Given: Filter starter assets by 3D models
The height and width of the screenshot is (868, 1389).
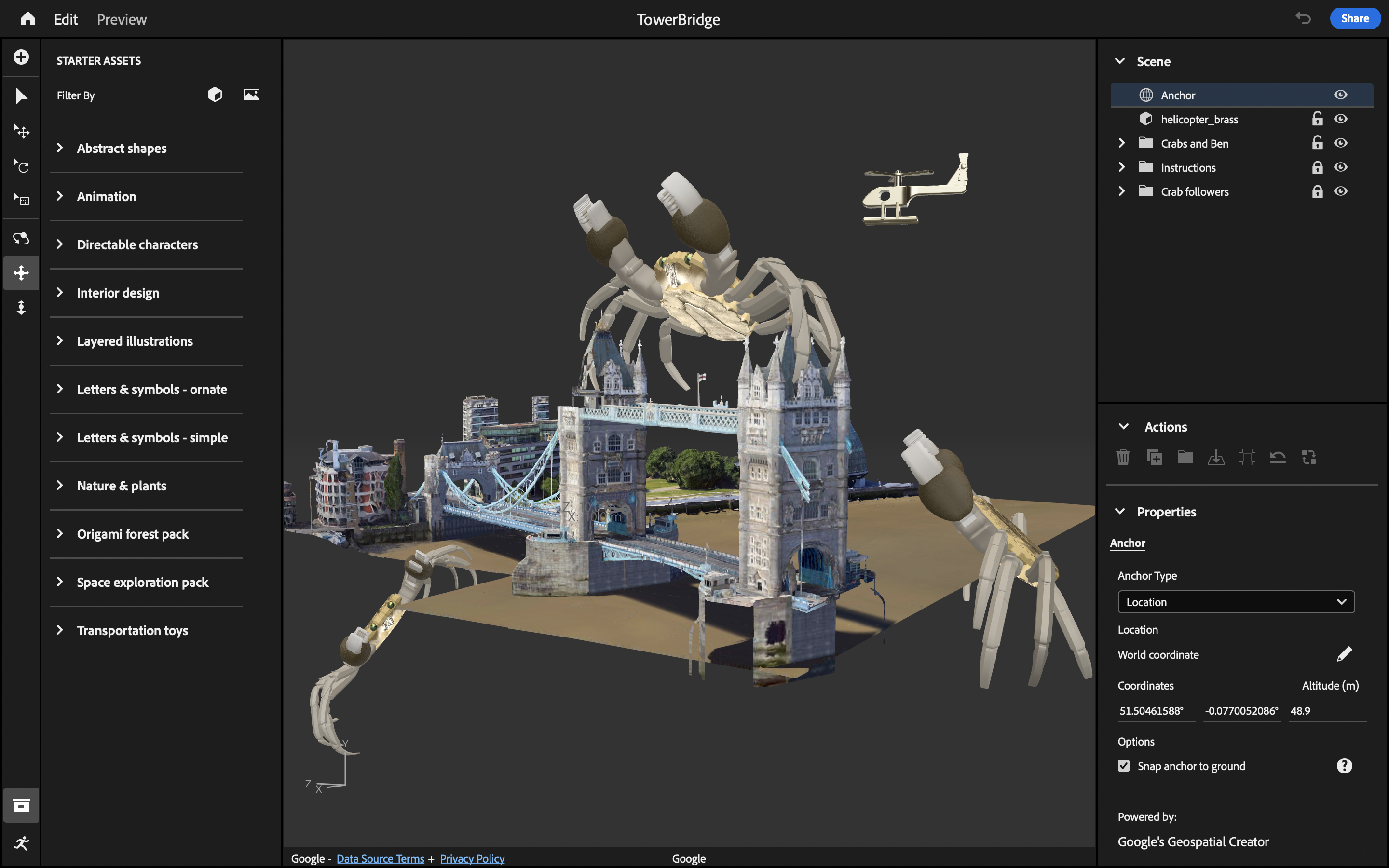Looking at the screenshot, I should click(215, 95).
